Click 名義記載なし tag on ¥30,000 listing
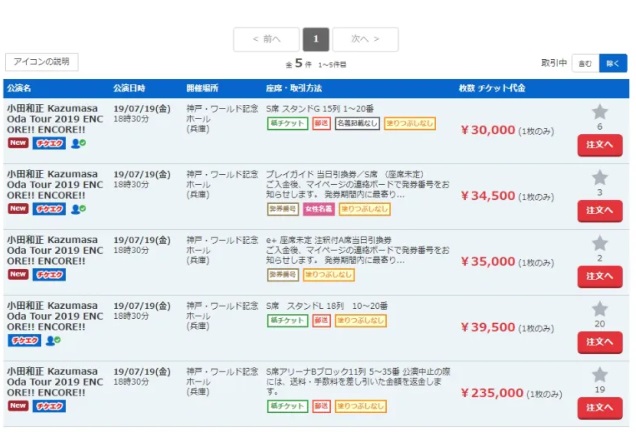The width and height of the screenshot is (636, 438). 357,123
